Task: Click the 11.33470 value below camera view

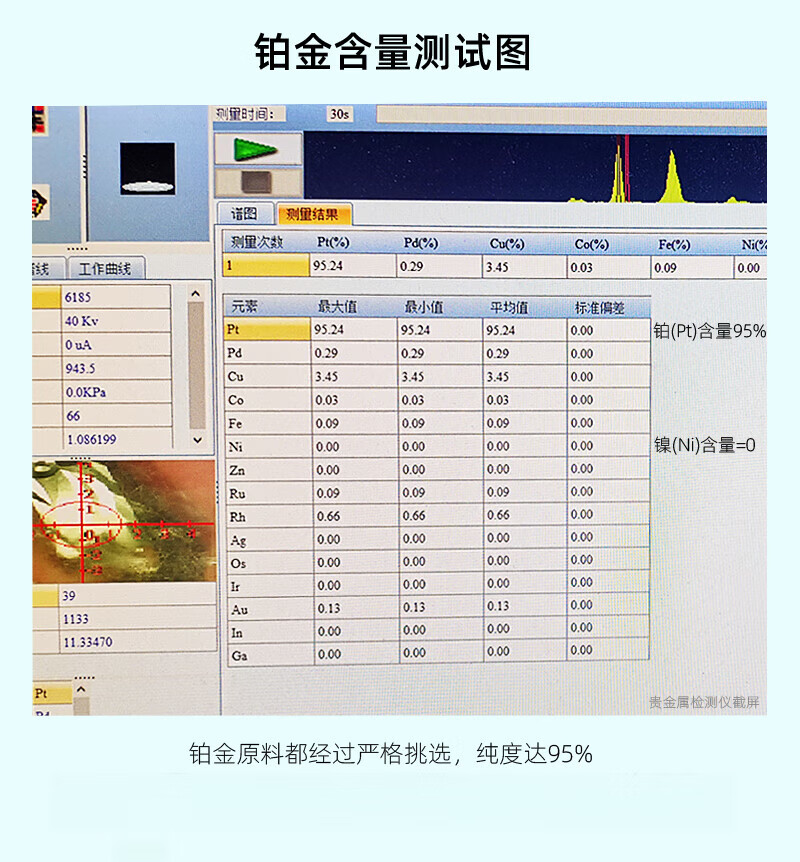Action: [x=87, y=642]
